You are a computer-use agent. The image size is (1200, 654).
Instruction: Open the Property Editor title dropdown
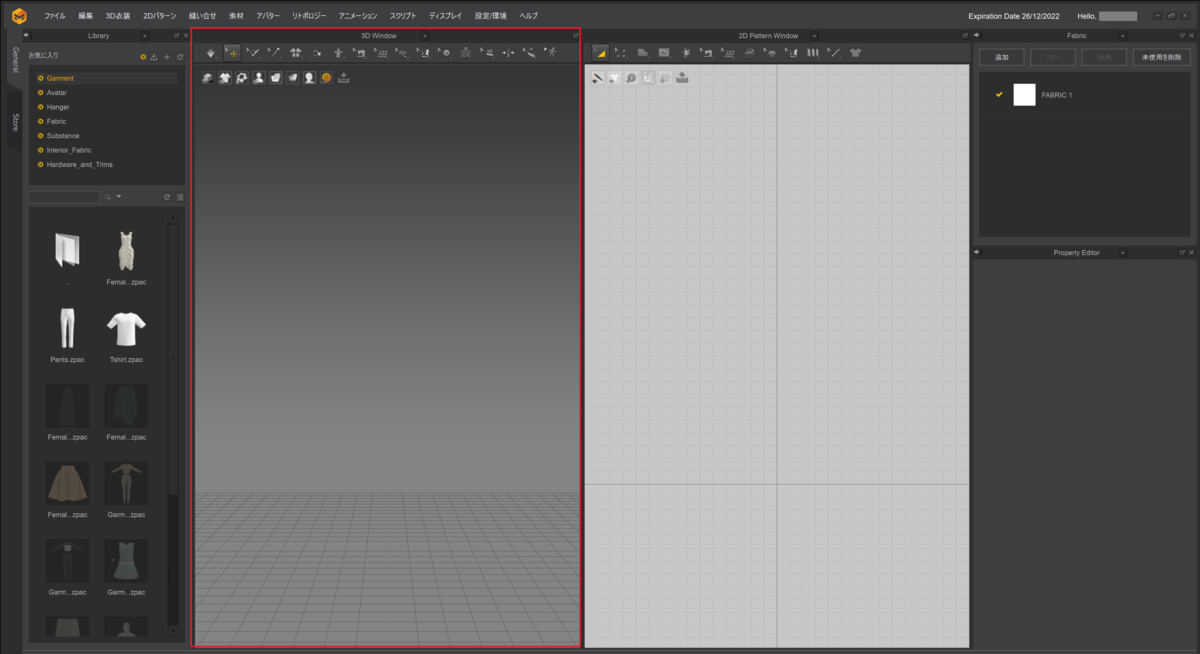click(x=1121, y=253)
